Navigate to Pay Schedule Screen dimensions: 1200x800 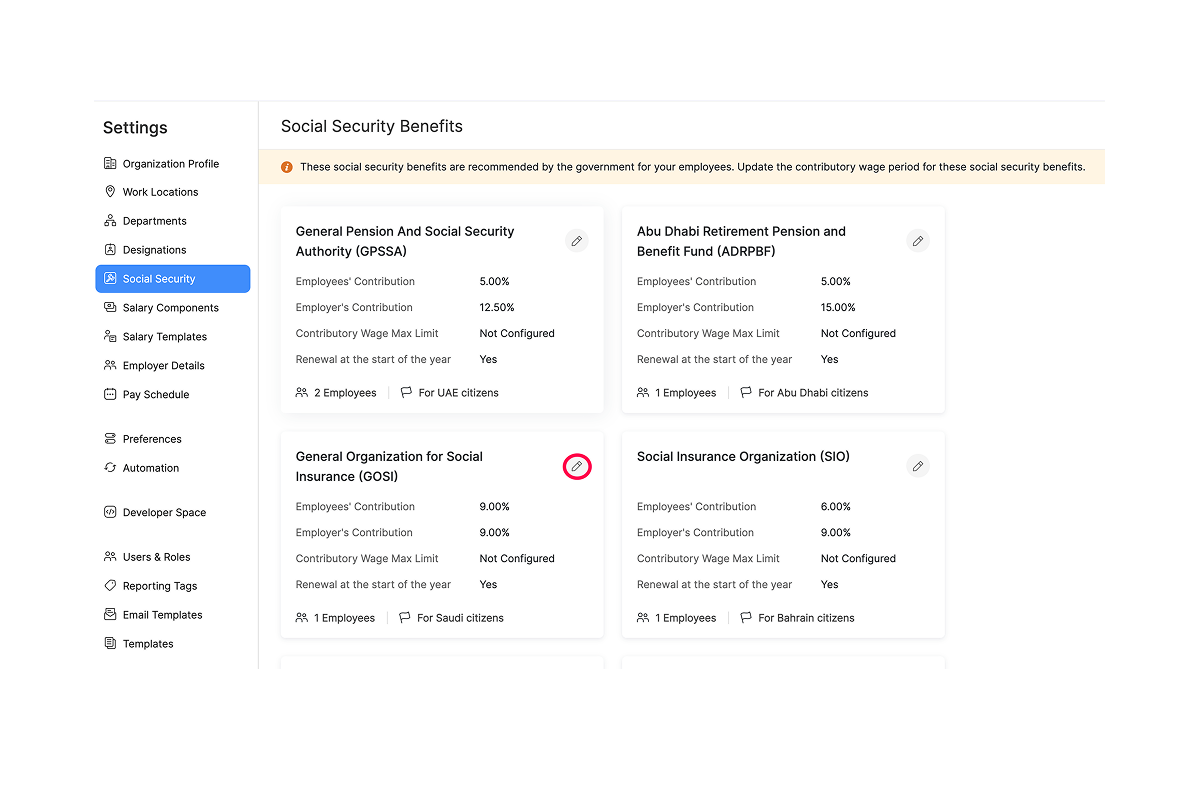[x=155, y=395]
